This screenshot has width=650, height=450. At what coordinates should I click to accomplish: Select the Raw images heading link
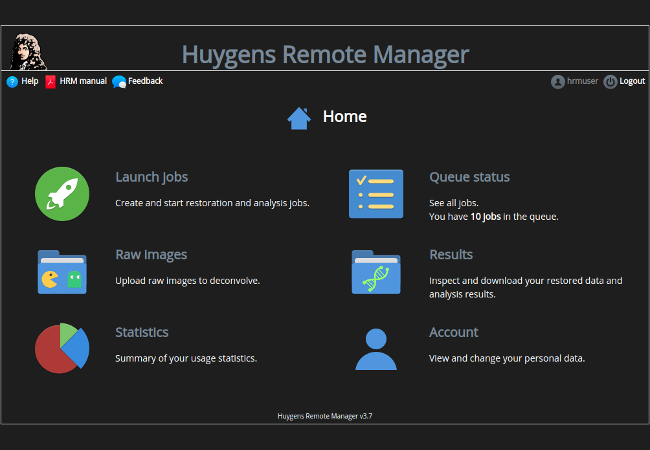(151, 254)
